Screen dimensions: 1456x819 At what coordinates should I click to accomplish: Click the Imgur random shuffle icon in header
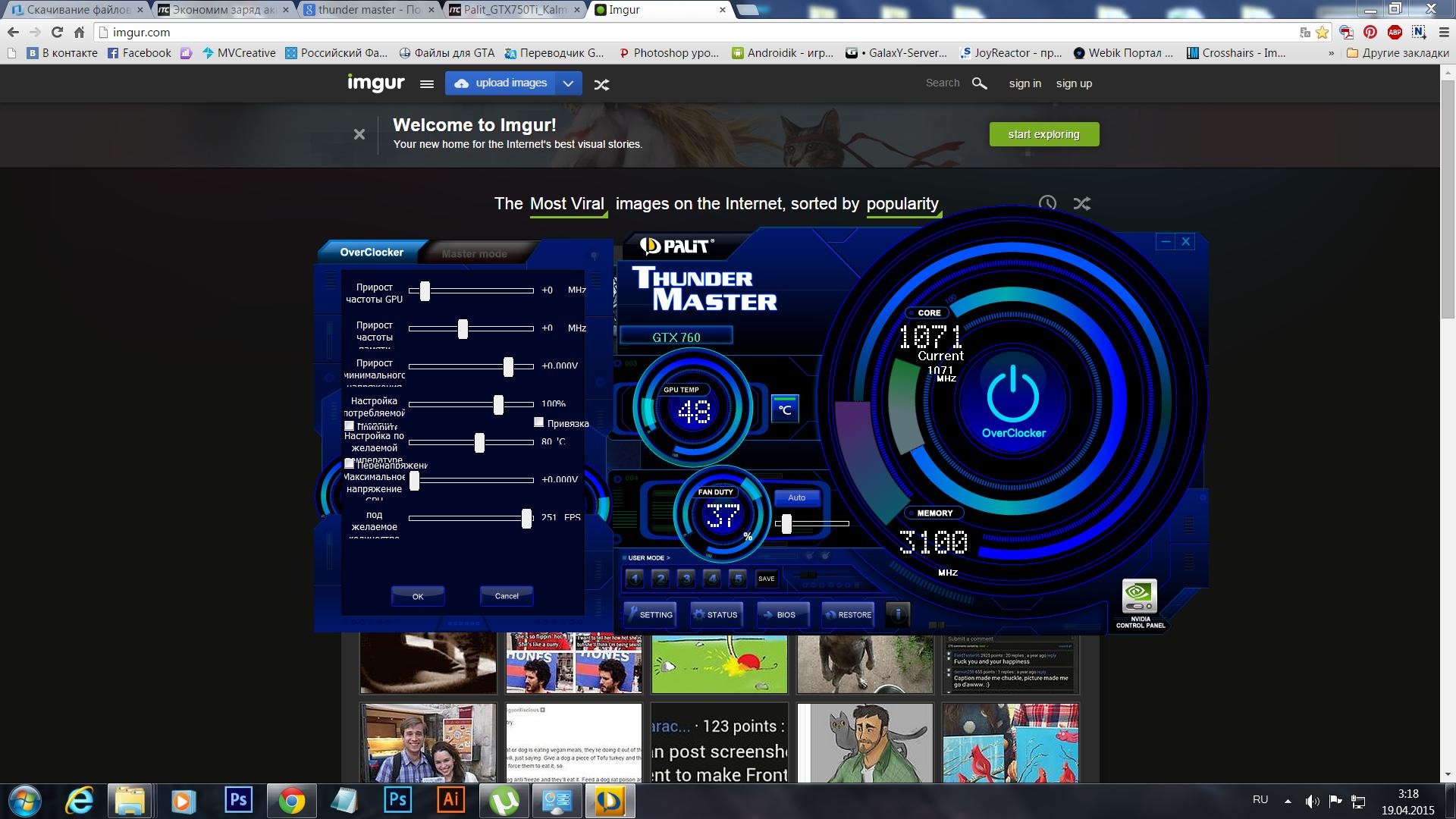pos(601,84)
